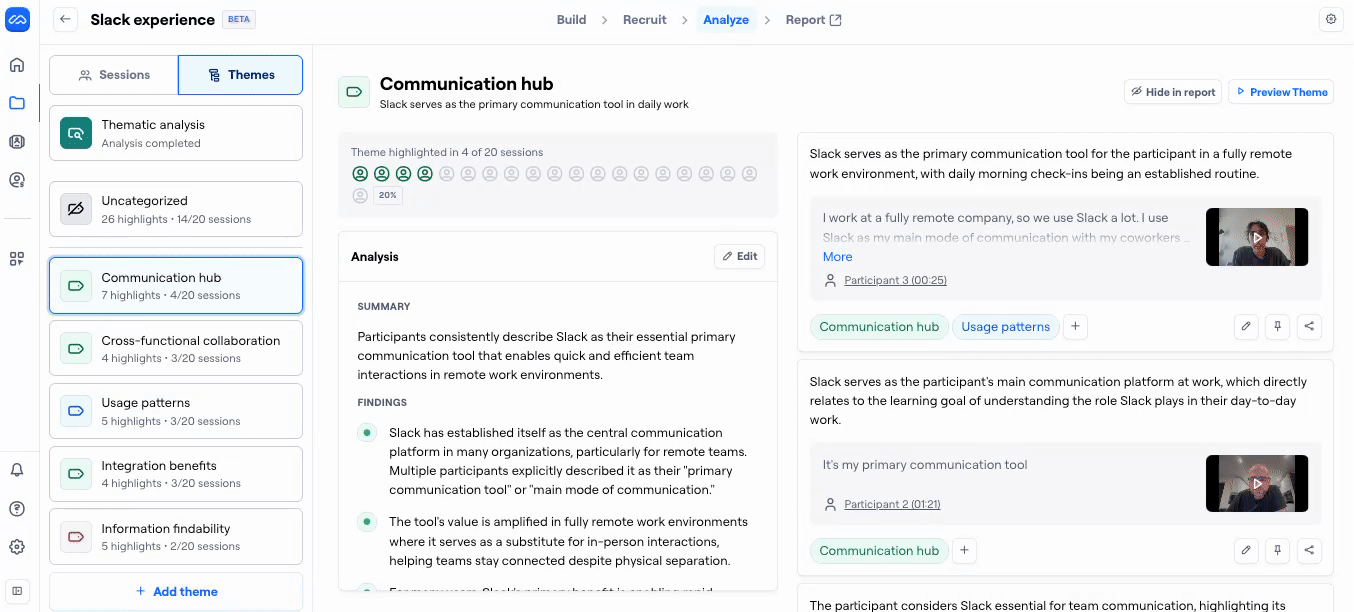Click the quote "It's my primary communication tool"
1354x612 pixels.
(x=925, y=465)
